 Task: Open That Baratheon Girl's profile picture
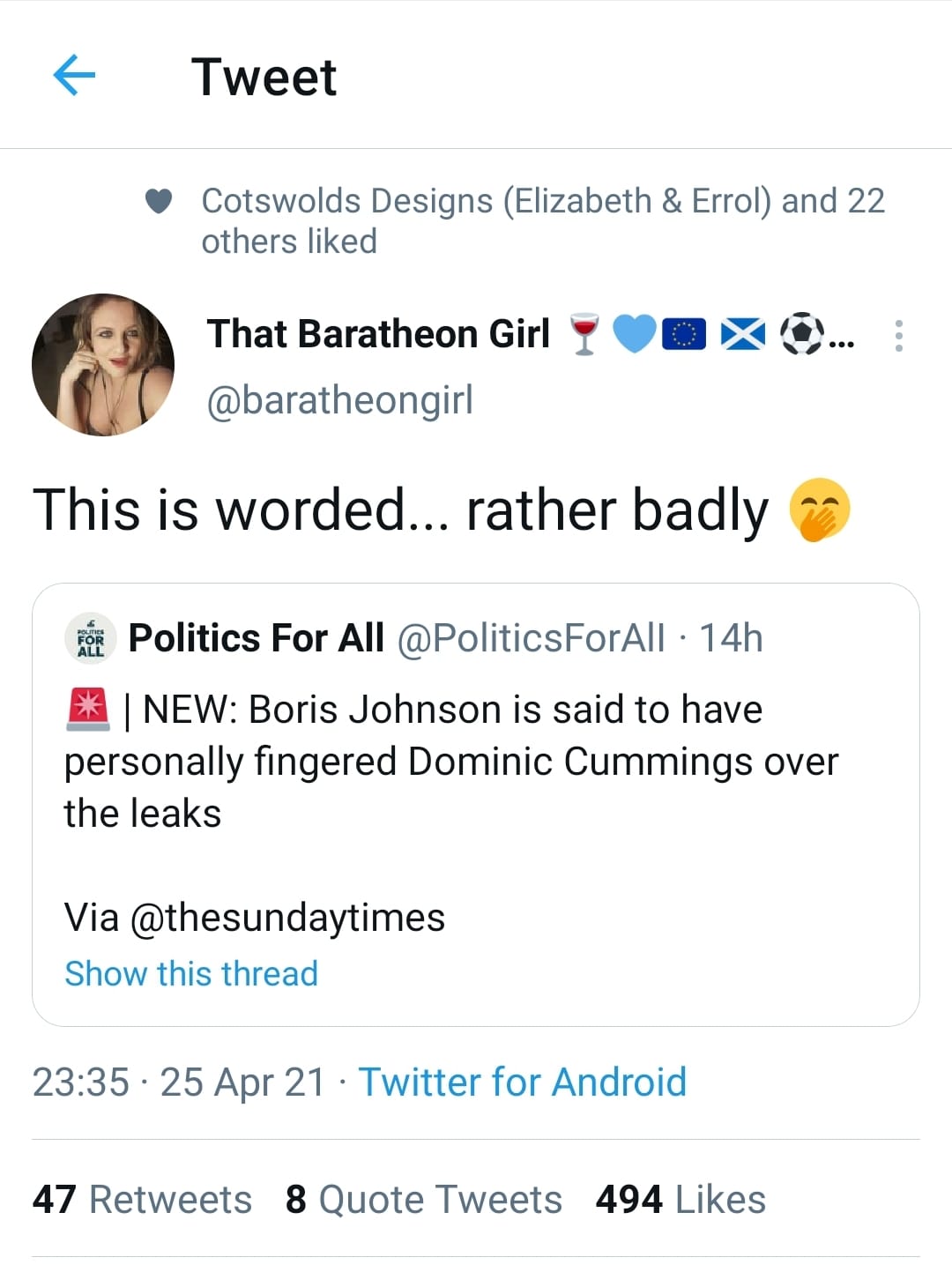[x=103, y=365]
